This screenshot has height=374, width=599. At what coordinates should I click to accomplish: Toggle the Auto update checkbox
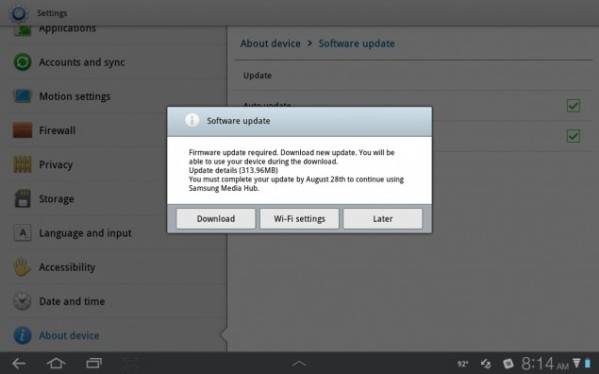click(x=573, y=106)
